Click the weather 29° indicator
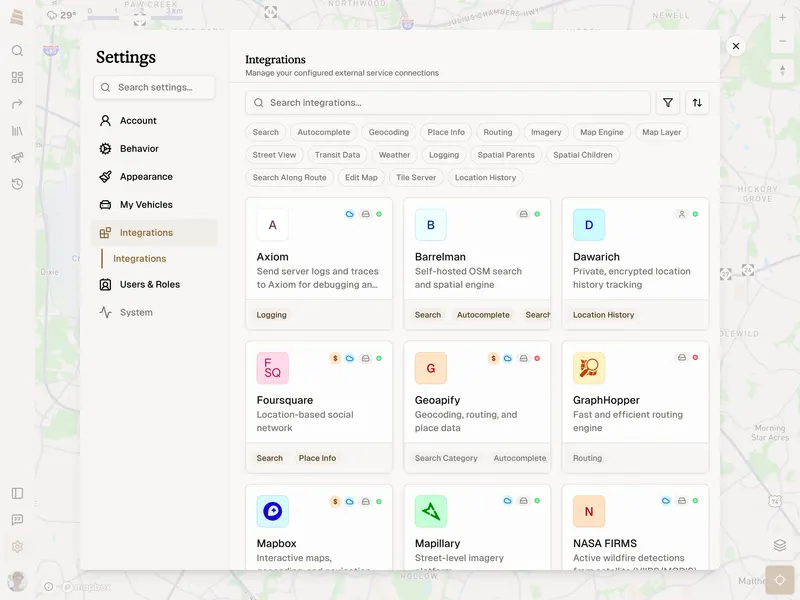The image size is (800, 600). [61, 15]
